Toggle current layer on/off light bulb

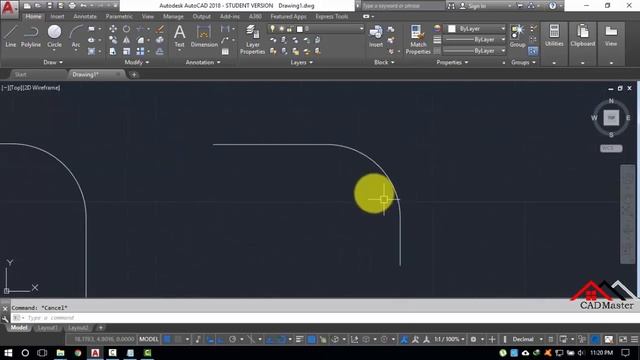pyautogui.click(x=272, y=29)
